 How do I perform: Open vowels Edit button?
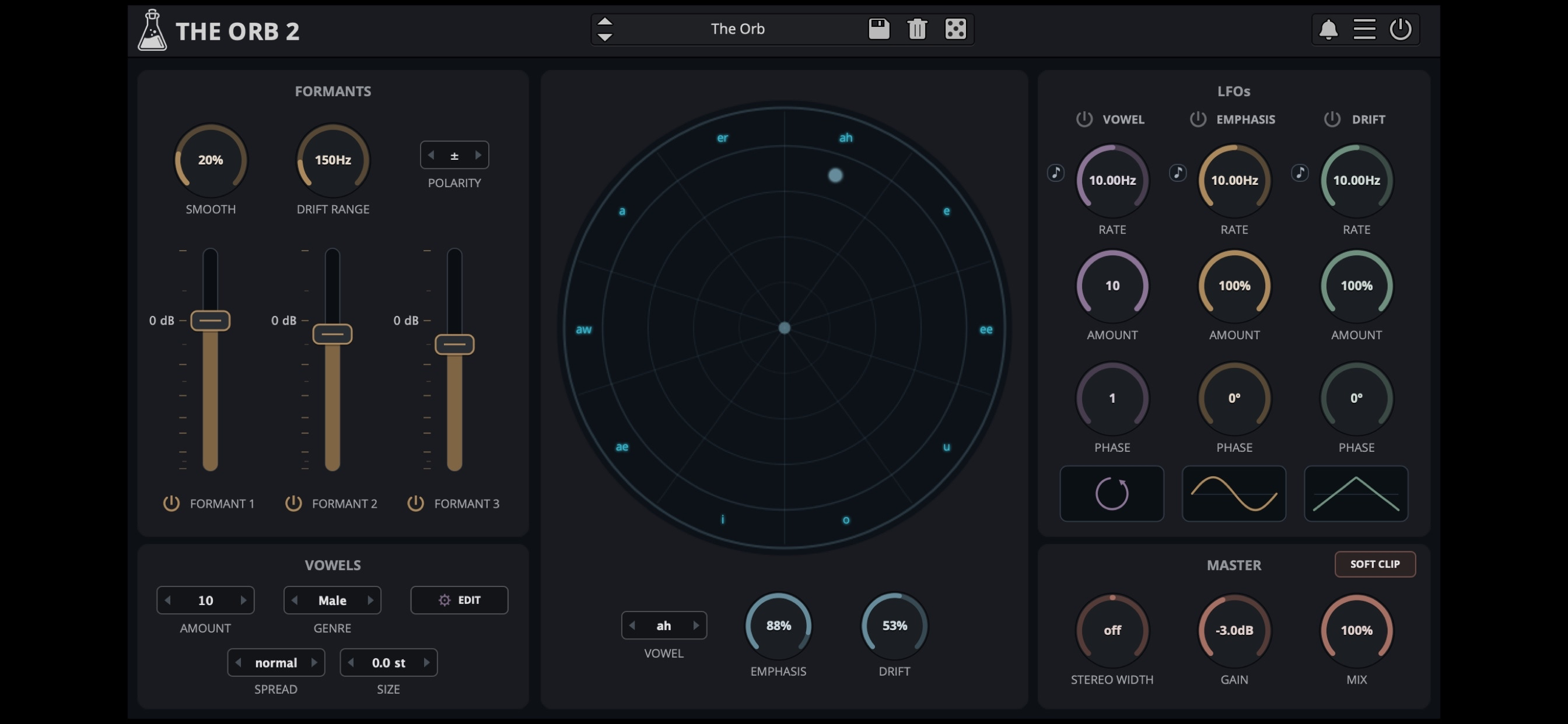[x=459, y=600]
